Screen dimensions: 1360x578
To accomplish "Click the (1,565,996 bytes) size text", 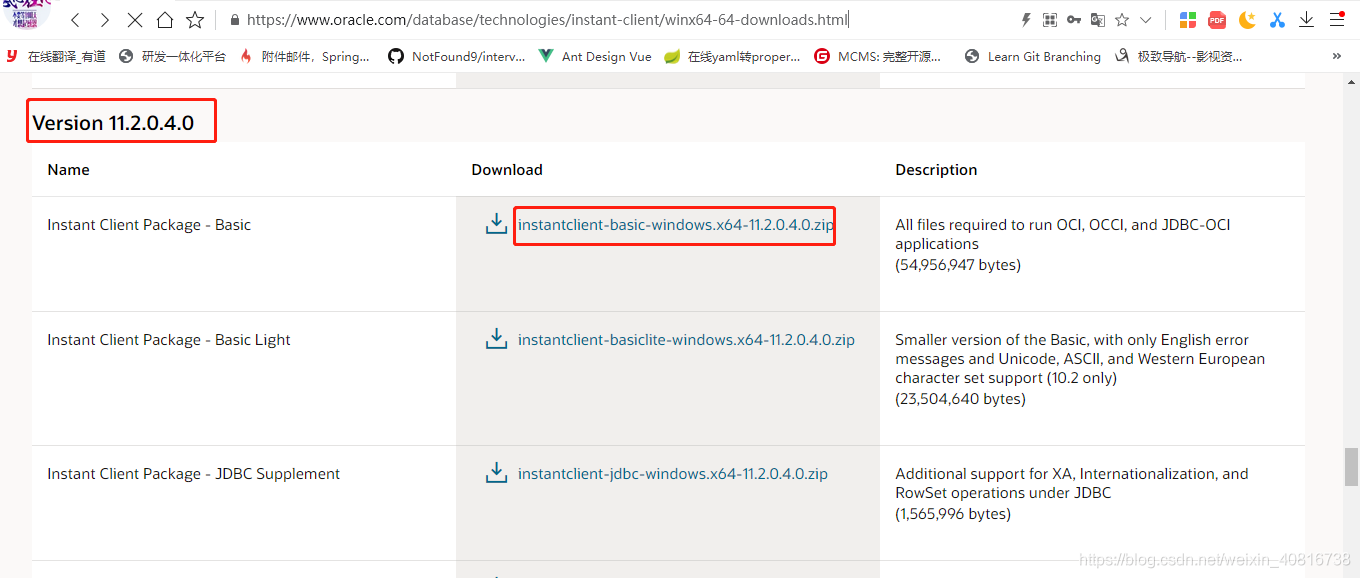I will point(953,514).
